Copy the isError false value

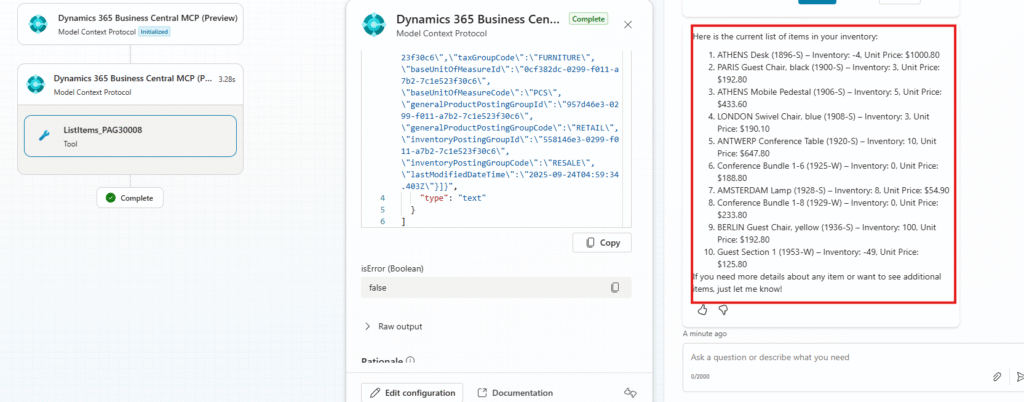(x=615, y=288)
